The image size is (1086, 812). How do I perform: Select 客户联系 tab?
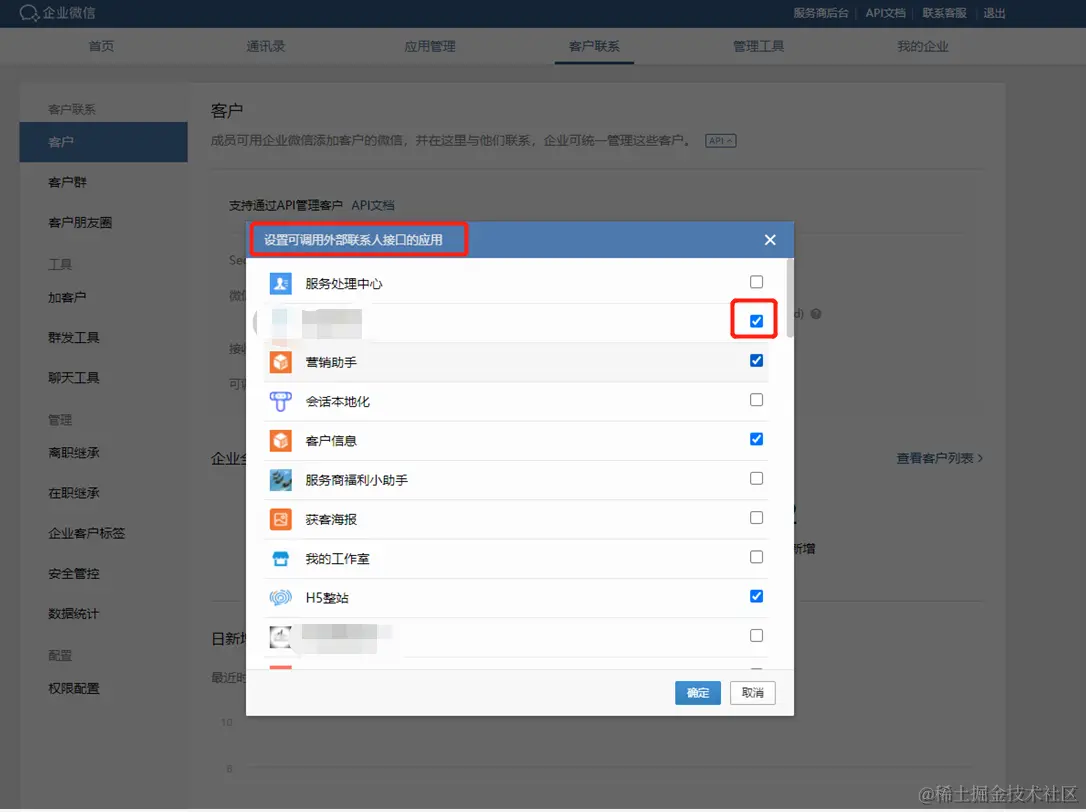coord(594,46)
